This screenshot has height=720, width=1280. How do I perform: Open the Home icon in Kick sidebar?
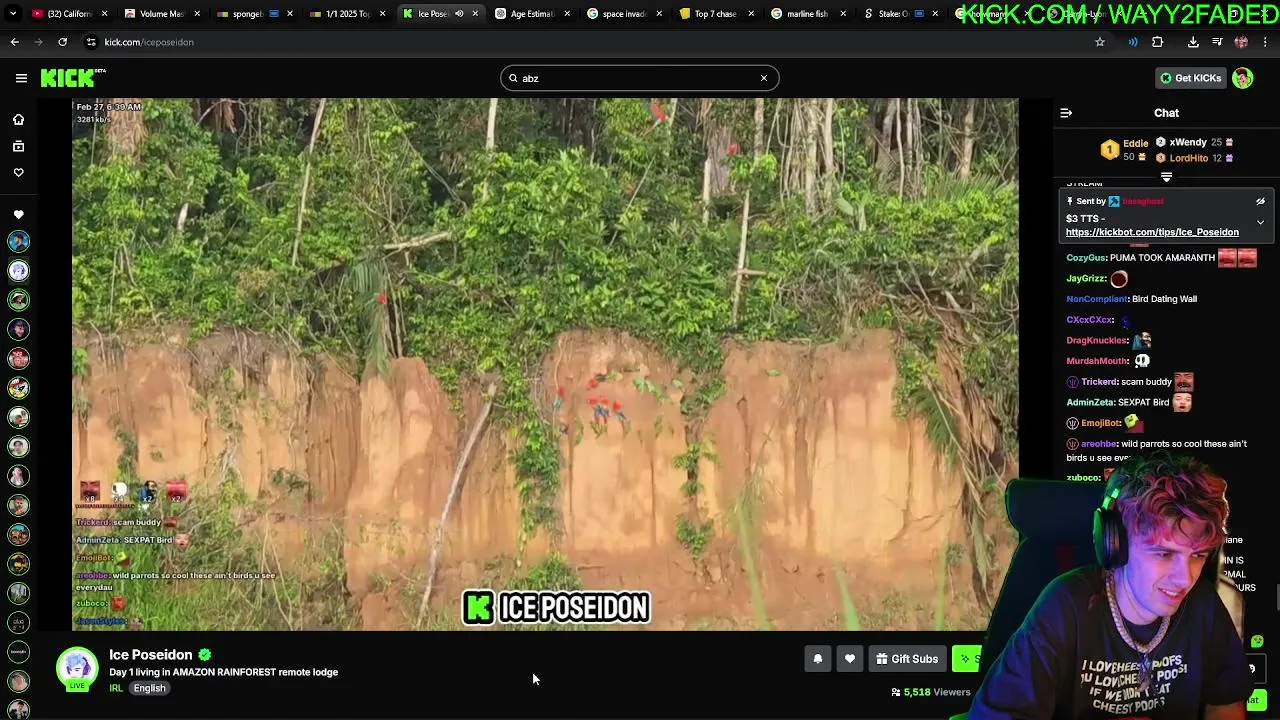(x=18, y=120)
